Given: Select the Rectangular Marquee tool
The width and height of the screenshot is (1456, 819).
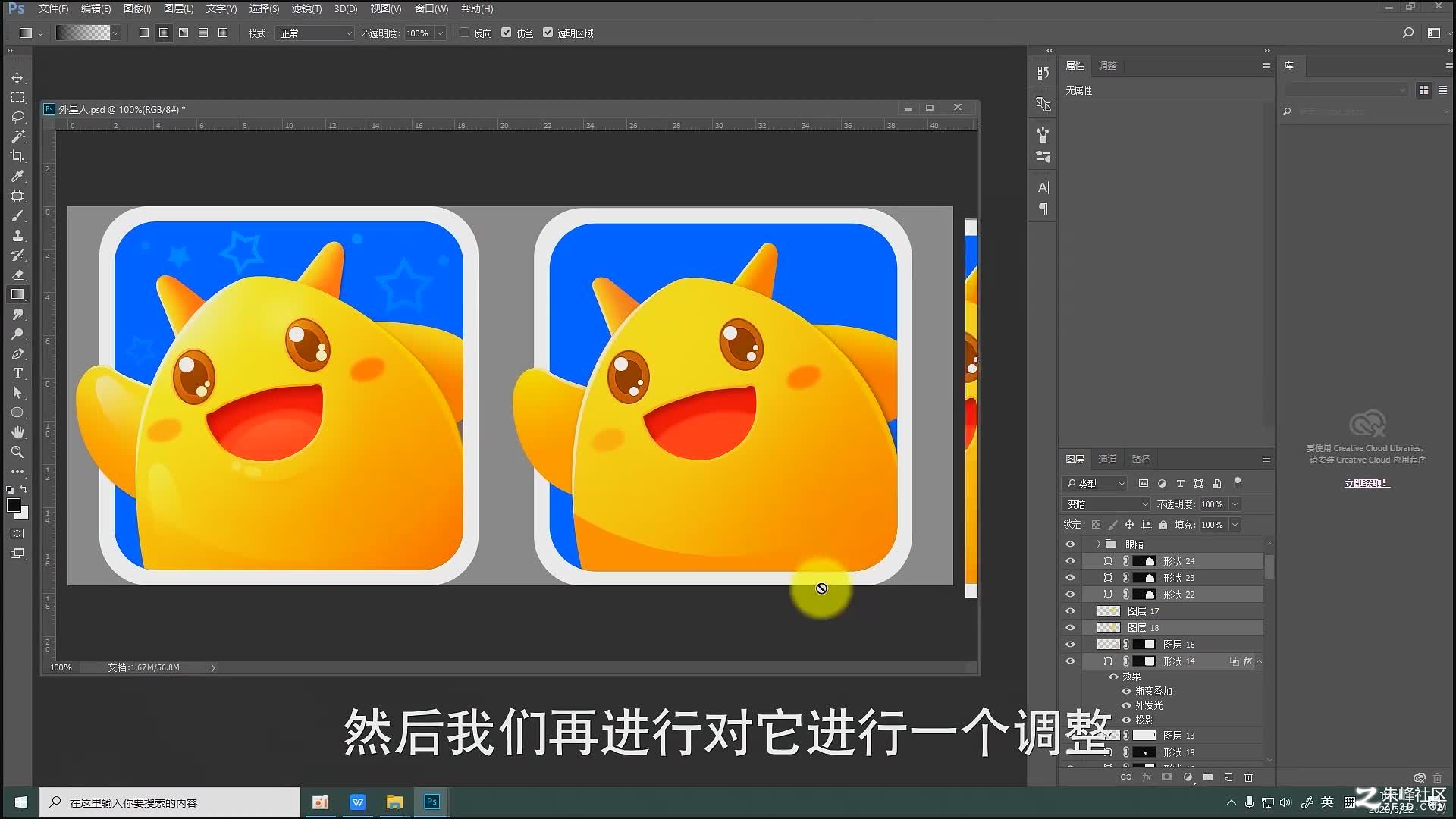Looking at the screenshot, I should tap(17, 97).
